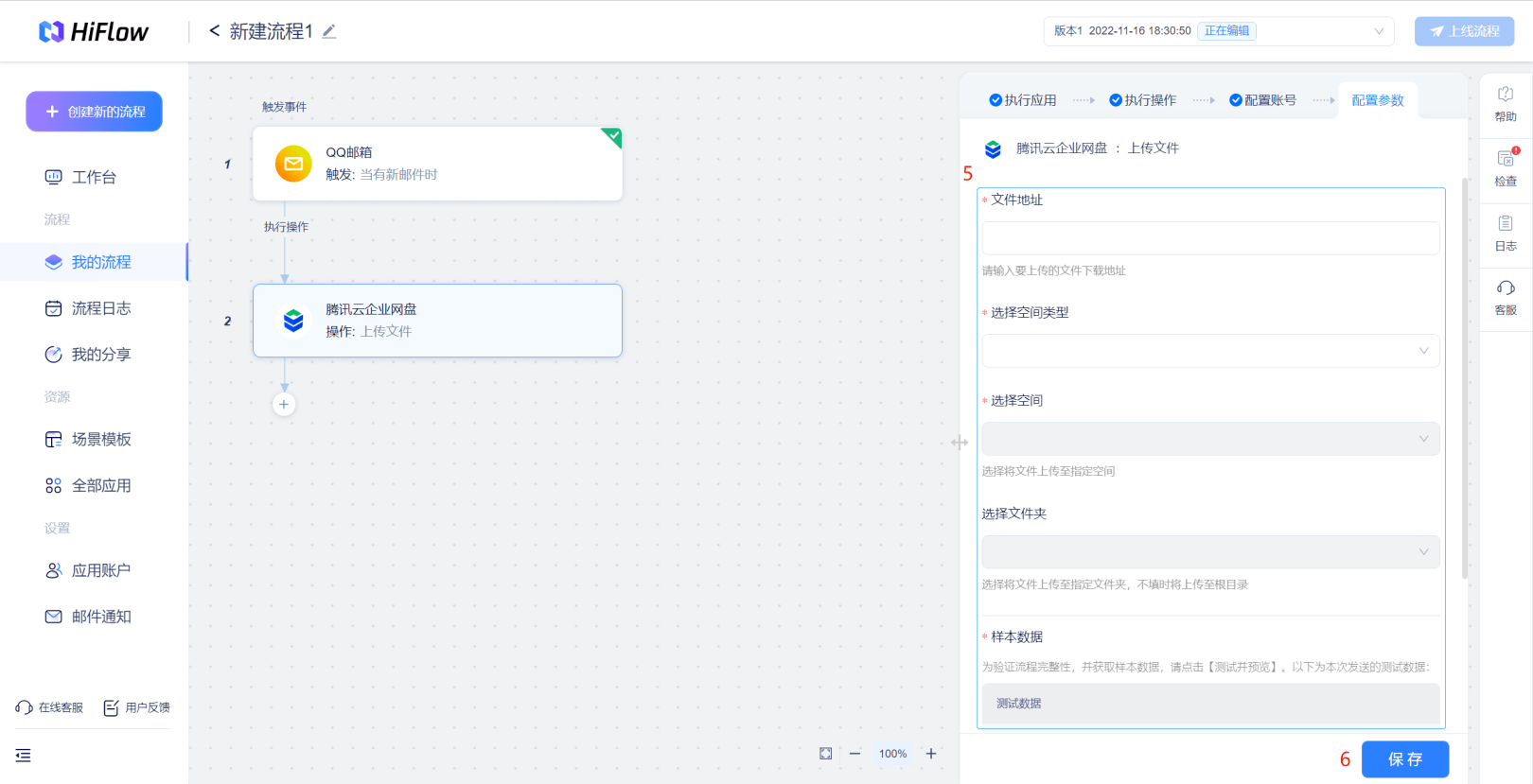Expand the 选择空间类型 dropdown
The width and height of the screenshot is (1533, 784).
[1210, 351]
